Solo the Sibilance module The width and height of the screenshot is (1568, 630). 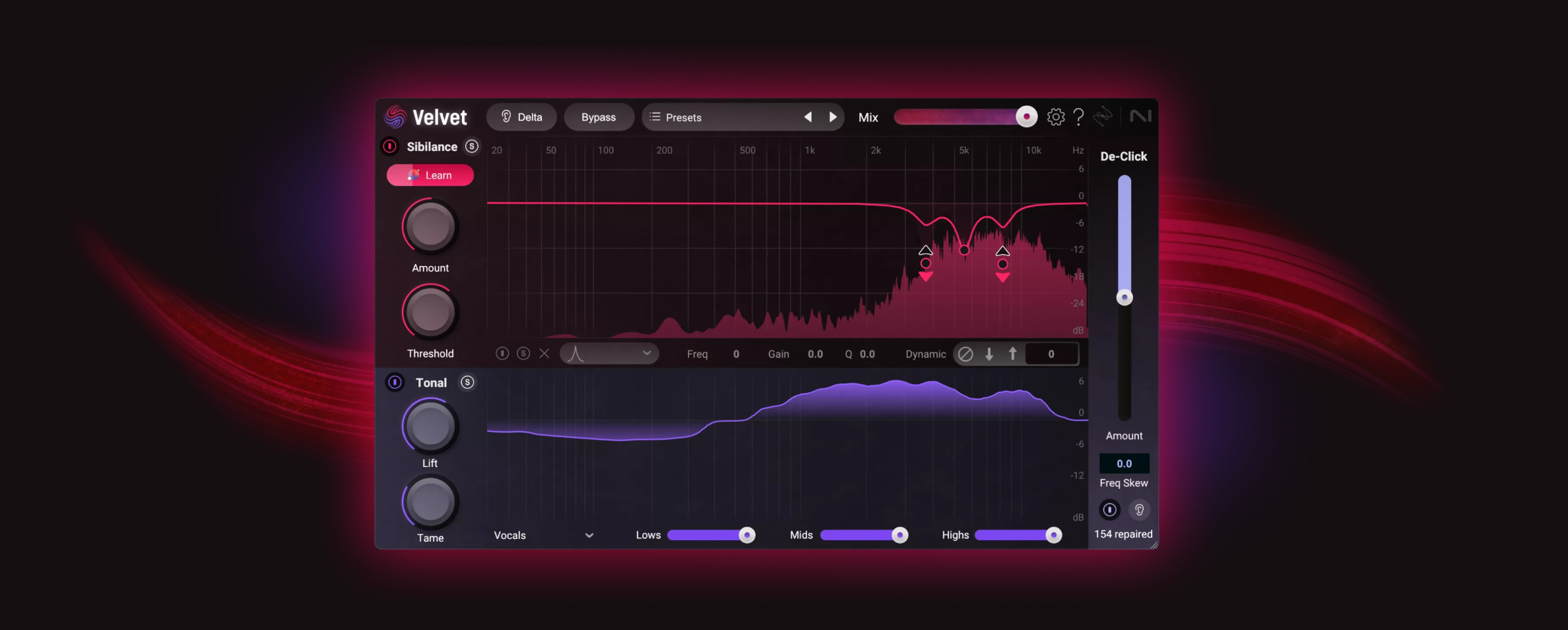pyautogui.click(x=471, y=146)
